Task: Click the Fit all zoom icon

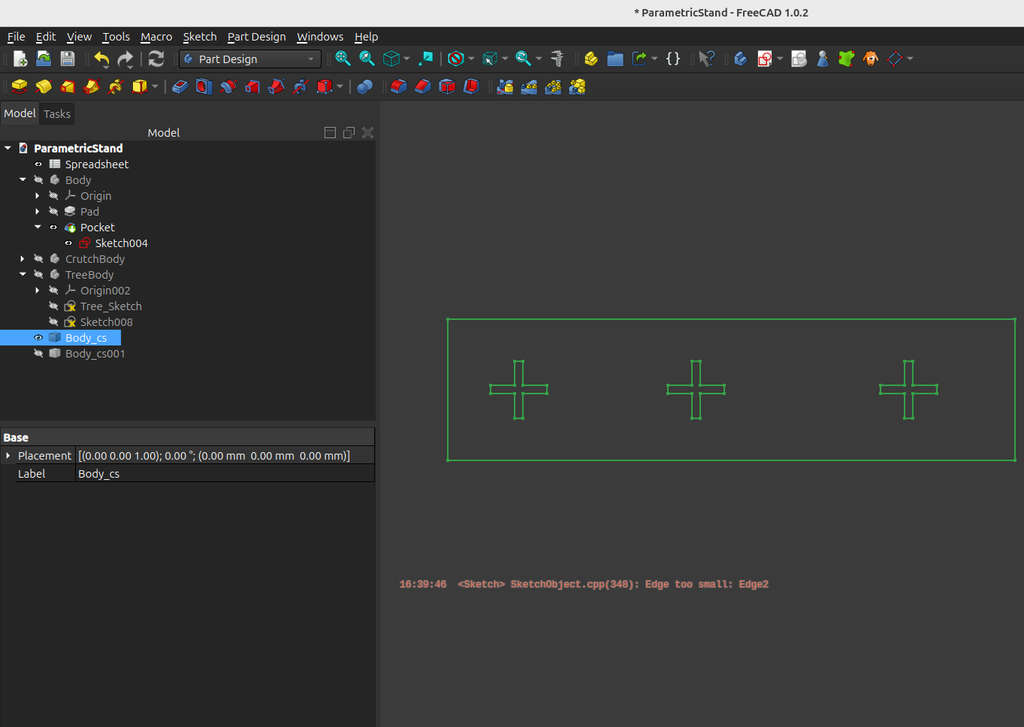Action: pyautogui.click(x=343, y=59)
